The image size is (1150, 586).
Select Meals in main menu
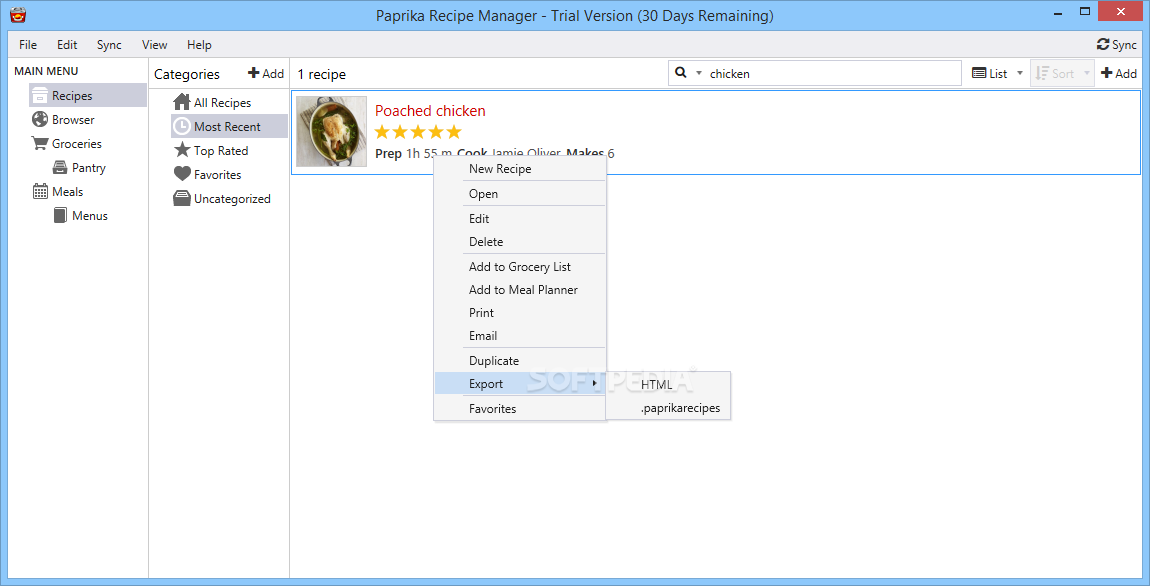[x=87, y=191]
